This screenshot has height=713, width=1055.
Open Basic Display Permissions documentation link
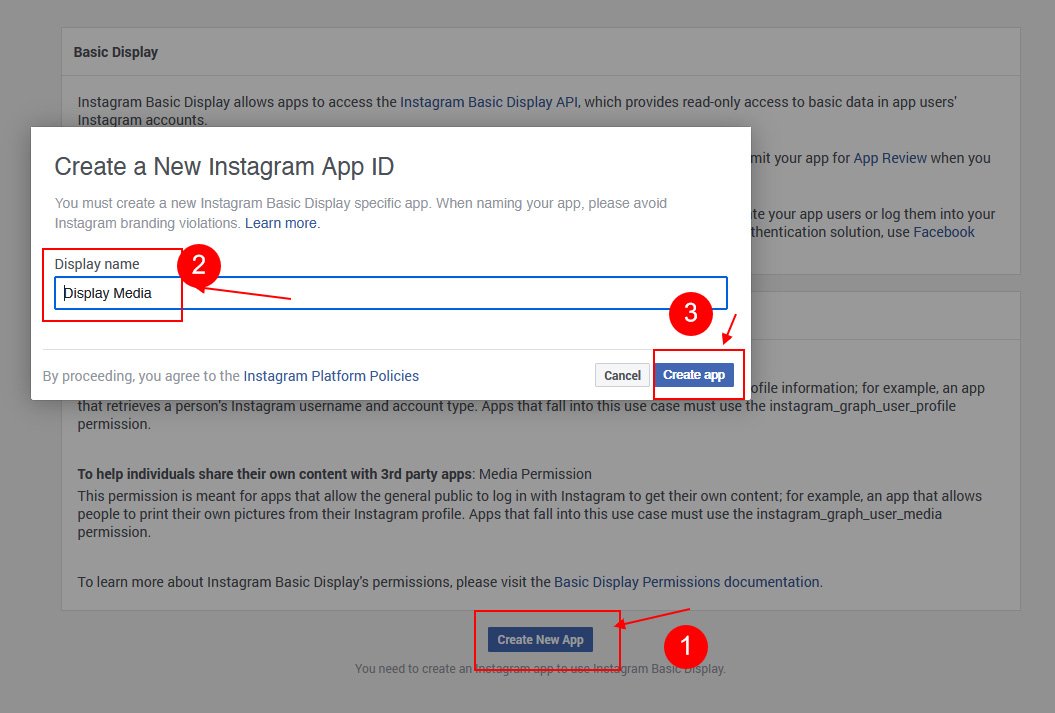[686, 581]
